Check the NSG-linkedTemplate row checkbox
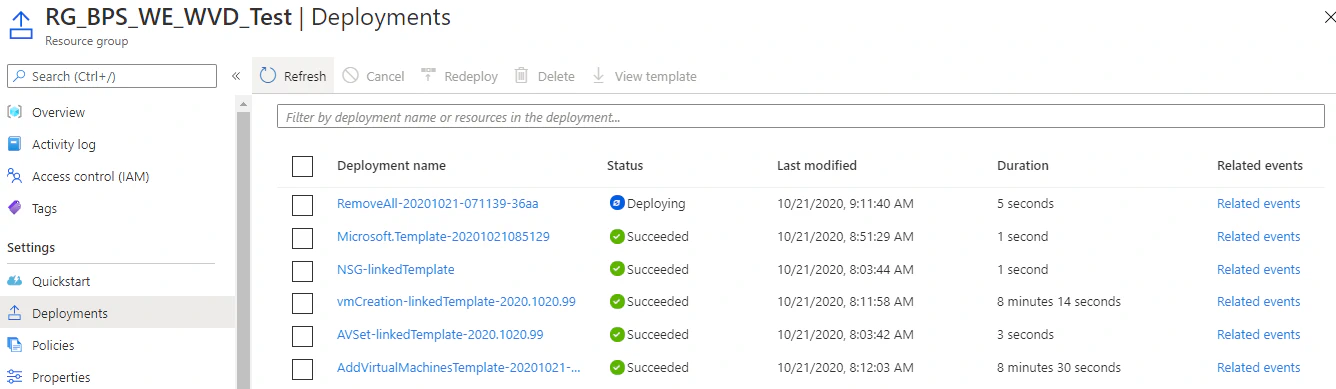The height and width of the screenshot is (389, 1336). (303, 270)
